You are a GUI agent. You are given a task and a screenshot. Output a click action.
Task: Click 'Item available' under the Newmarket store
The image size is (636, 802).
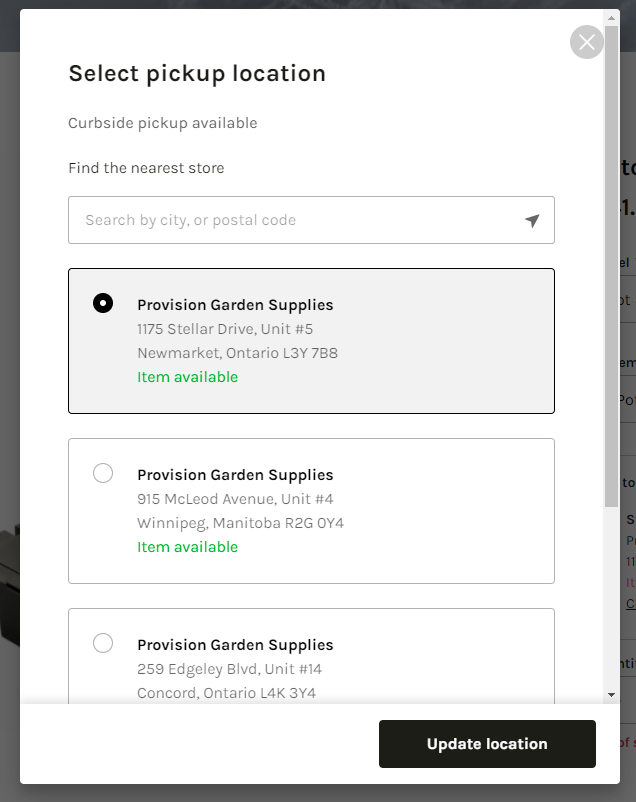point(187,377)
